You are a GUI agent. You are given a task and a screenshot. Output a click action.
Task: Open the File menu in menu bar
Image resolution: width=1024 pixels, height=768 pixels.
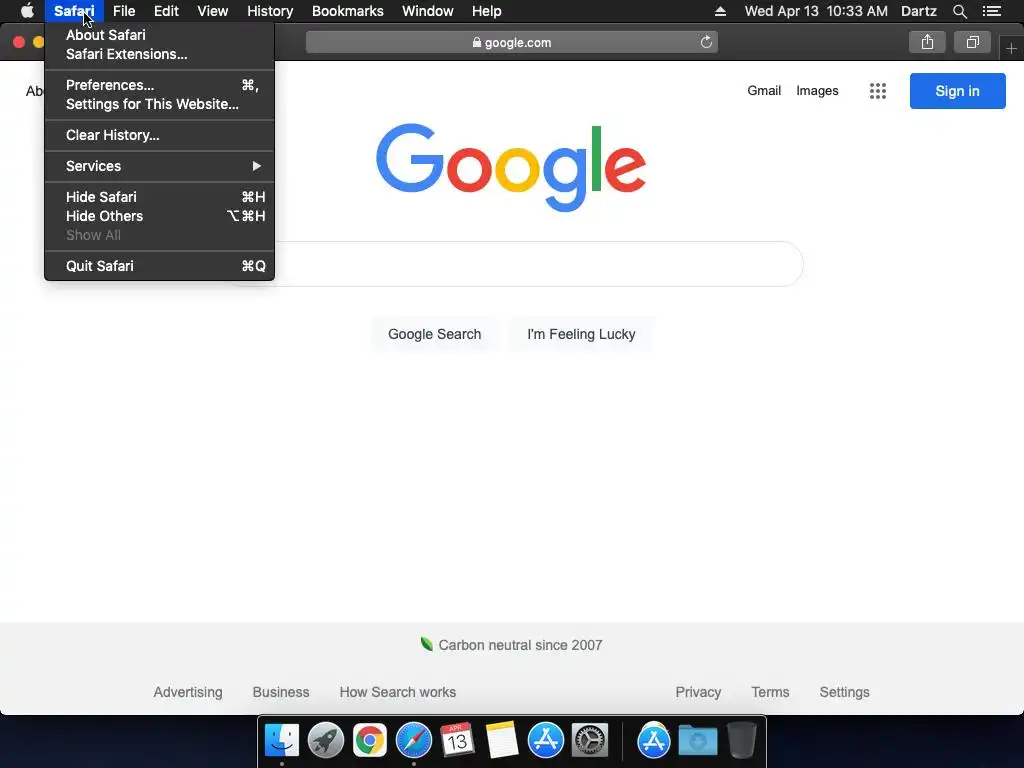(x=123, y=11)
